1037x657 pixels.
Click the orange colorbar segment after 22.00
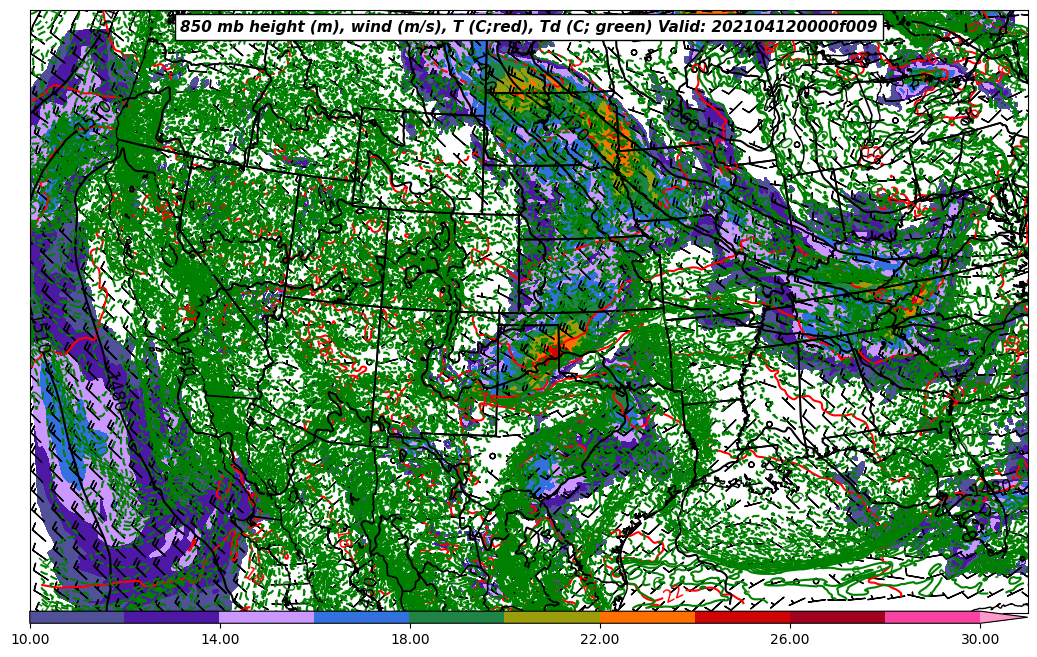647,617
